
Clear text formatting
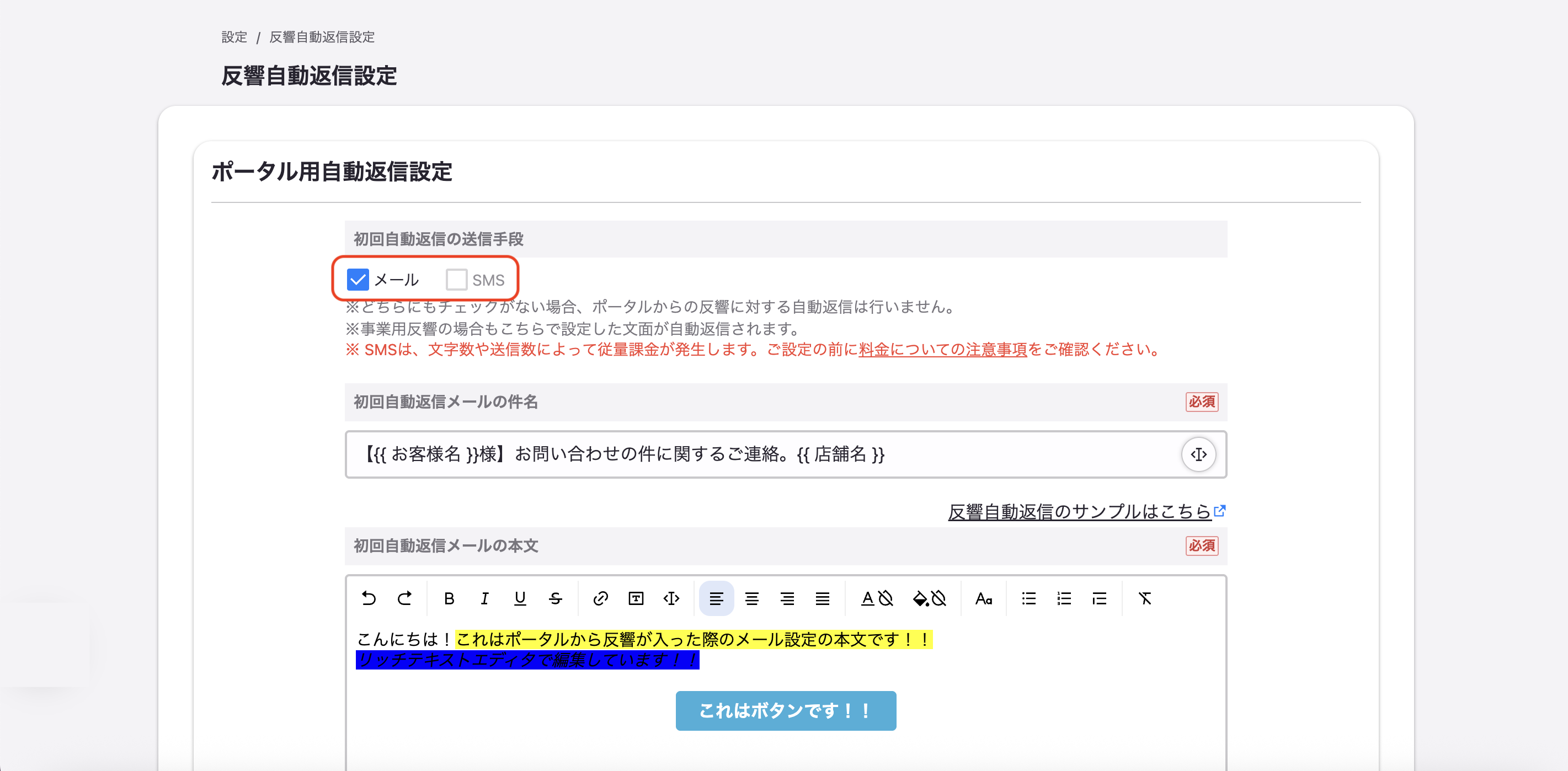(x=1145, y=598)
